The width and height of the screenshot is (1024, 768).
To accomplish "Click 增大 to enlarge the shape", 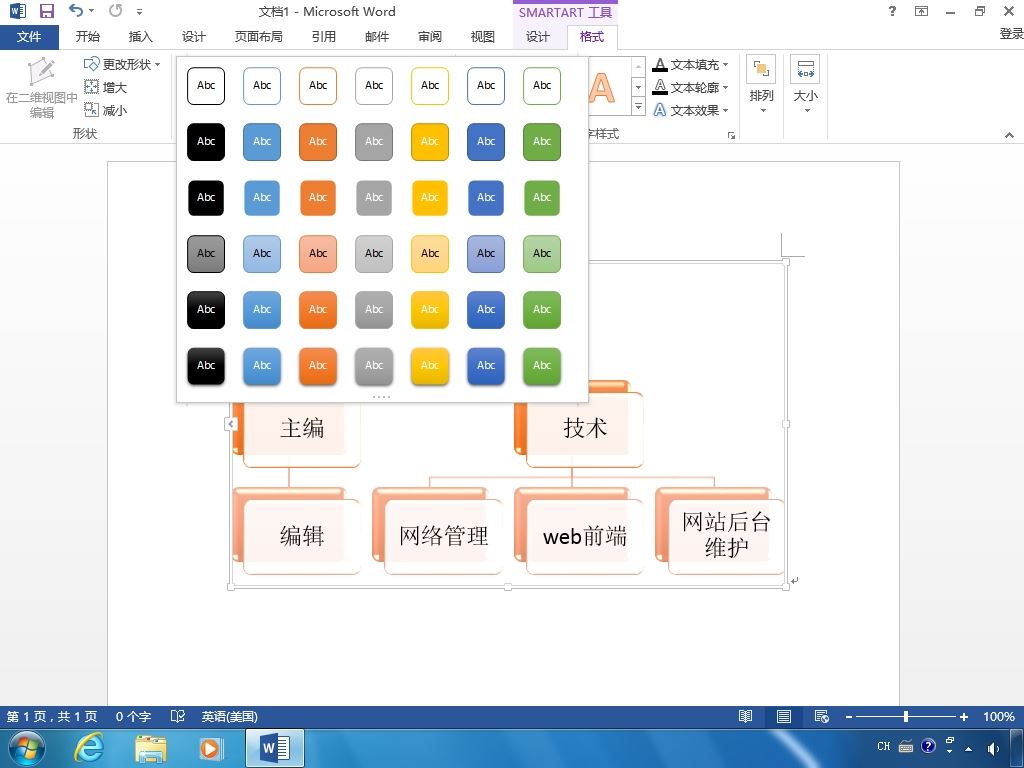I will coord(106,87).
